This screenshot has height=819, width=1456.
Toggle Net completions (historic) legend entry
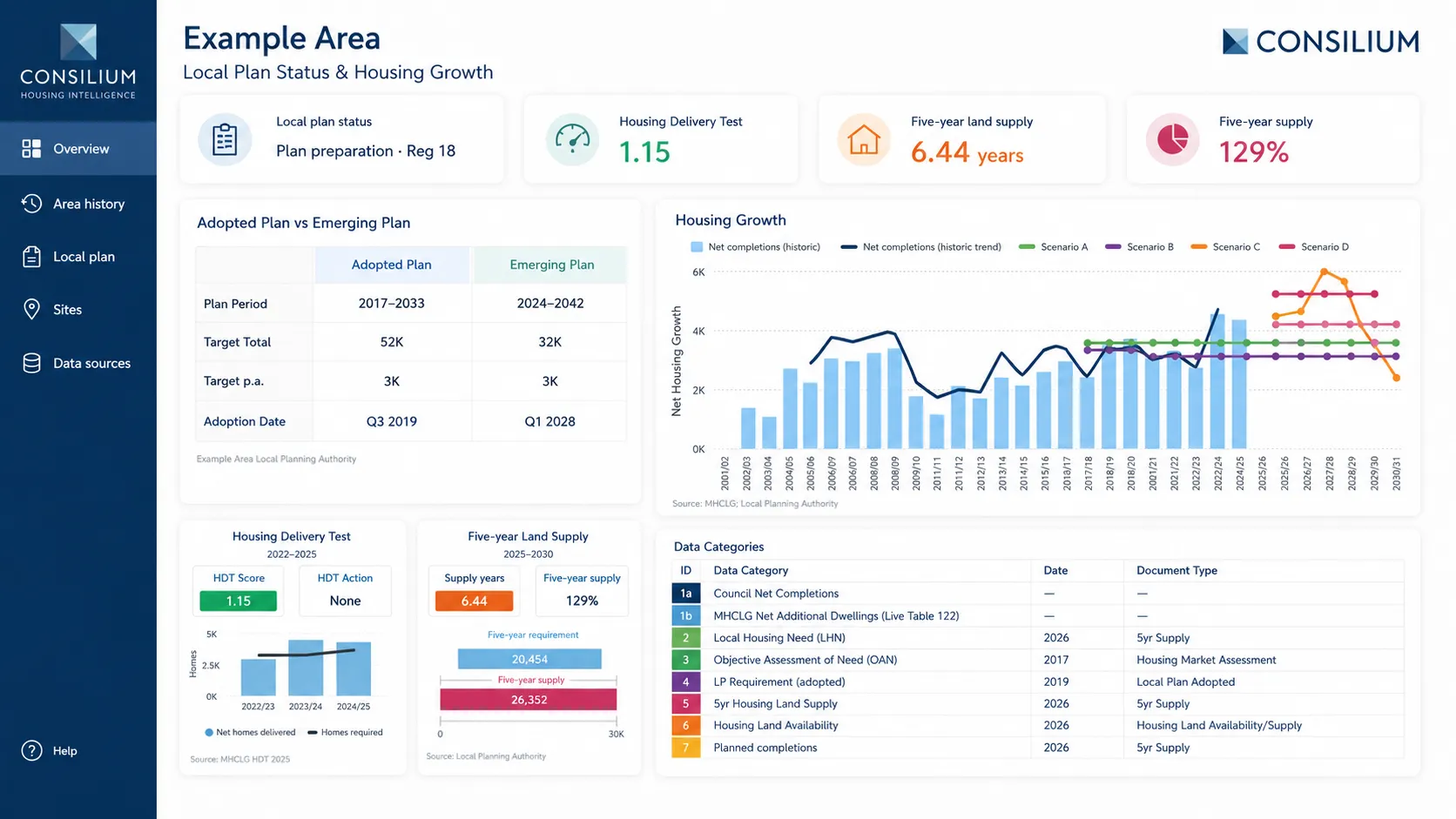[755, 247]
